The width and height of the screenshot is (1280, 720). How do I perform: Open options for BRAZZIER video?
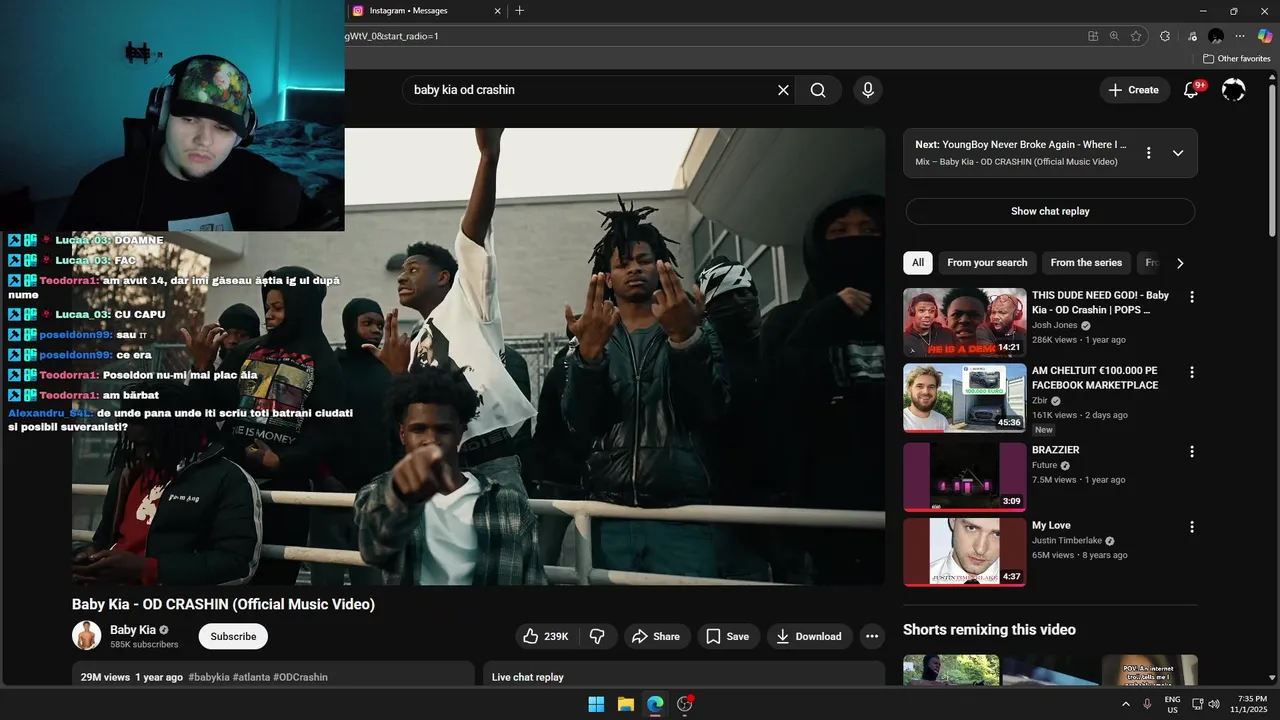(x=1191, y=452)
